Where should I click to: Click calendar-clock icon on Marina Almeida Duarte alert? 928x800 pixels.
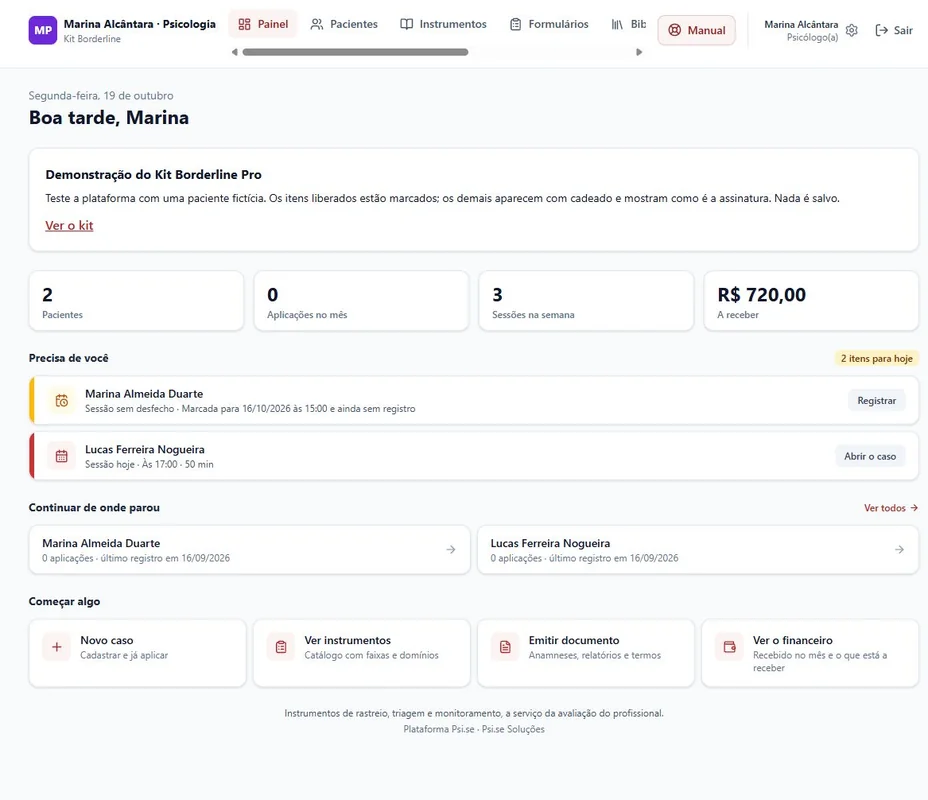(62, 401)
